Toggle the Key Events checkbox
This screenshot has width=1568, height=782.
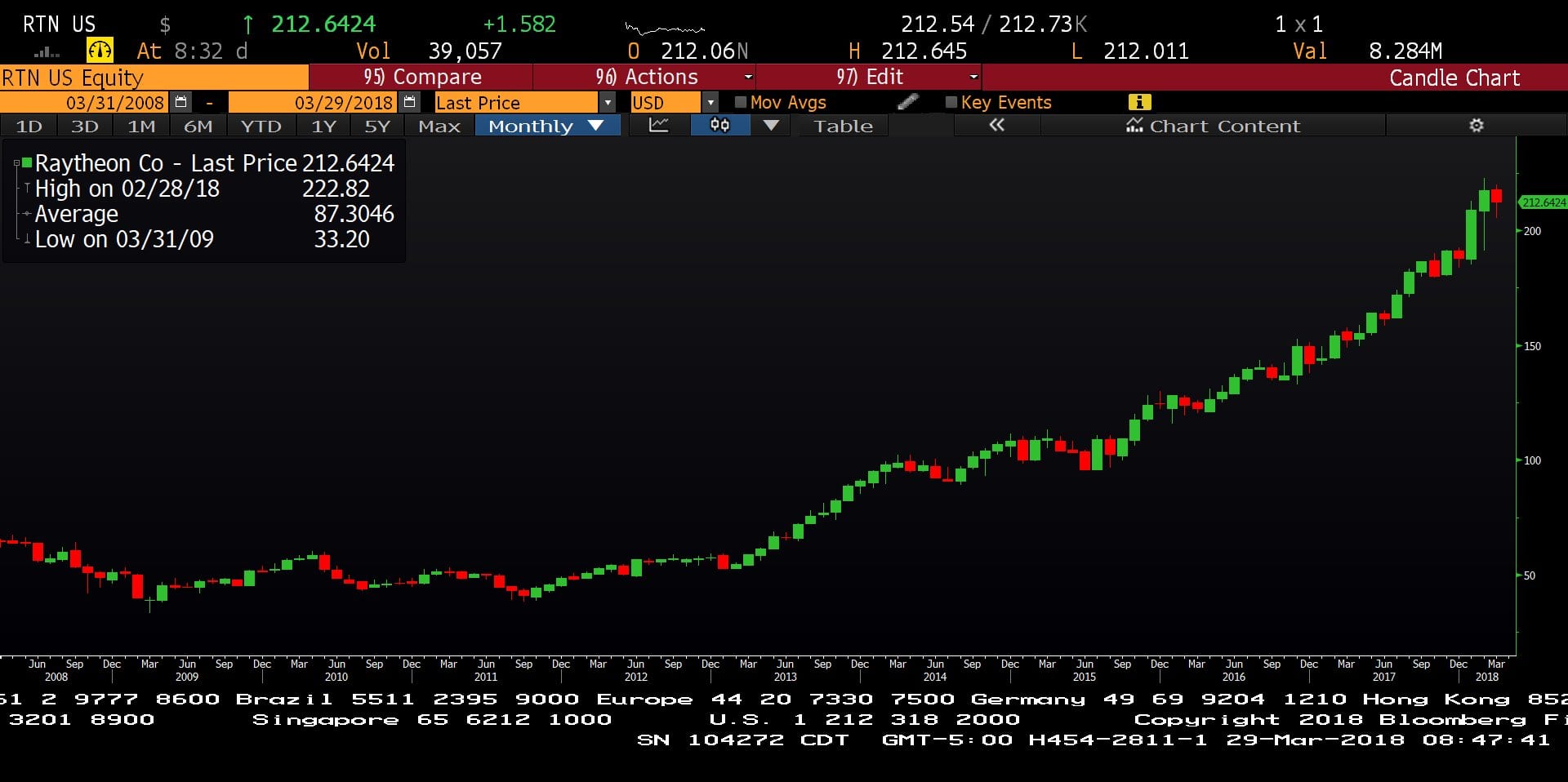click(951, 102)
